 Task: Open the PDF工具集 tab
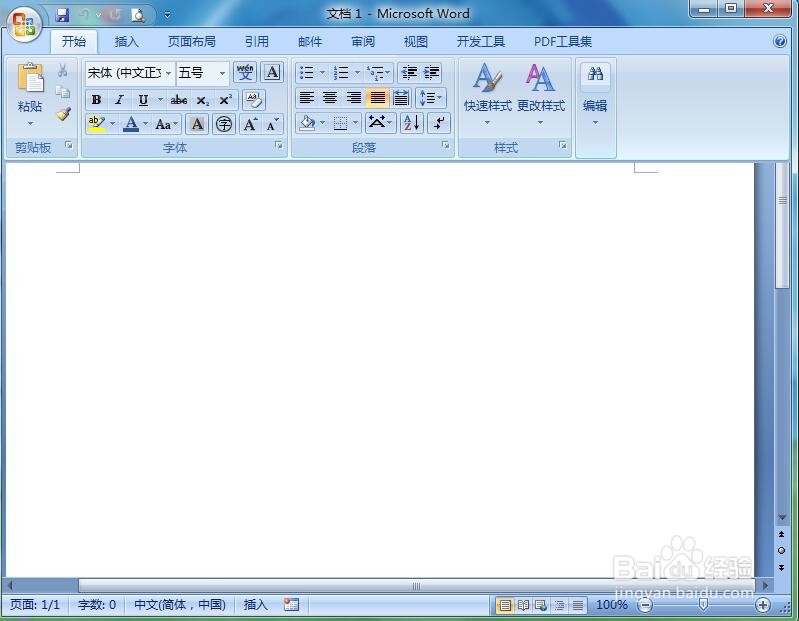(x=563, y=41)
